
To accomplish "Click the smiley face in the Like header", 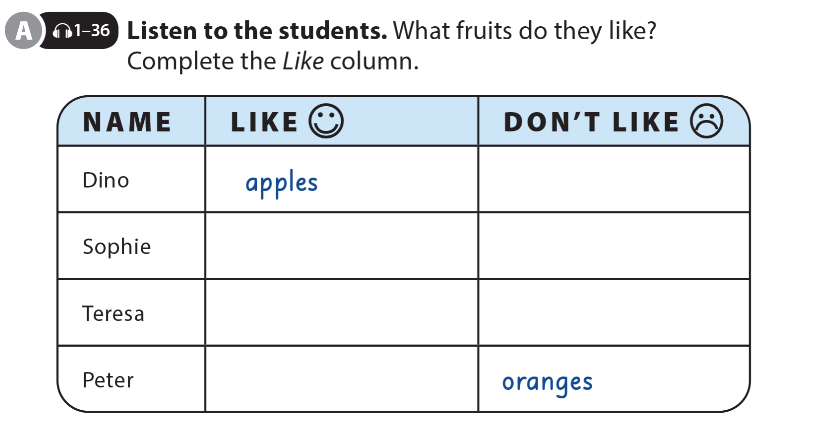I will 326,121.
